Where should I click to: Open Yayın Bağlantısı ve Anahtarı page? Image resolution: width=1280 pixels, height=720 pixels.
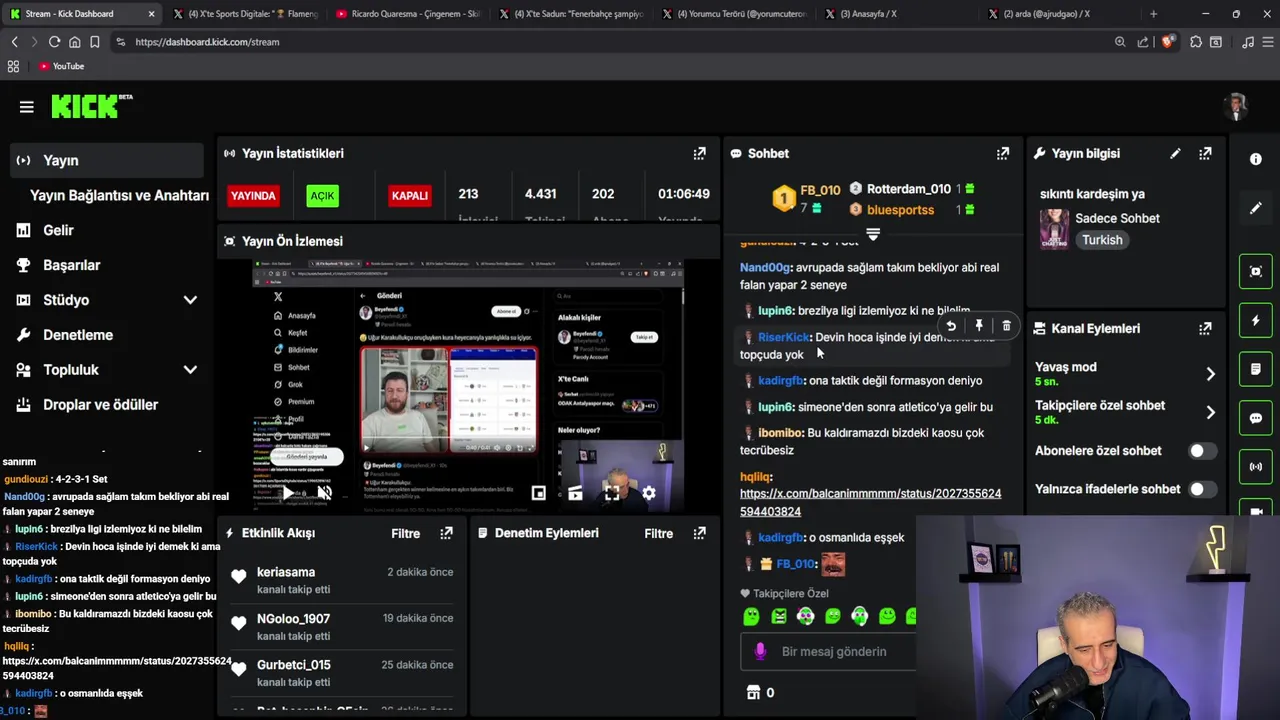[x=119, y=195]
